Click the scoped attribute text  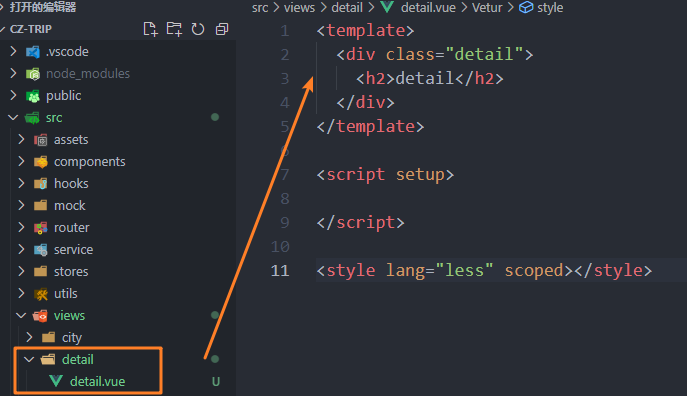pos(534,270)
